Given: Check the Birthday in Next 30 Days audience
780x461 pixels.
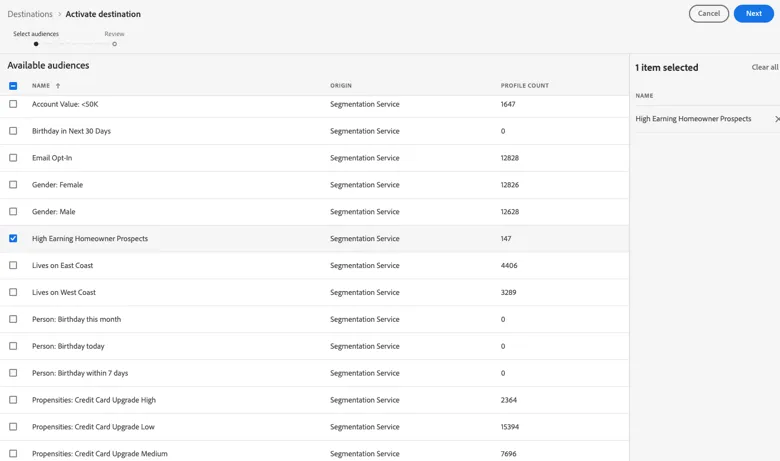Looking at the screenshot, I should pyautogui.click(x=13, y=131).
